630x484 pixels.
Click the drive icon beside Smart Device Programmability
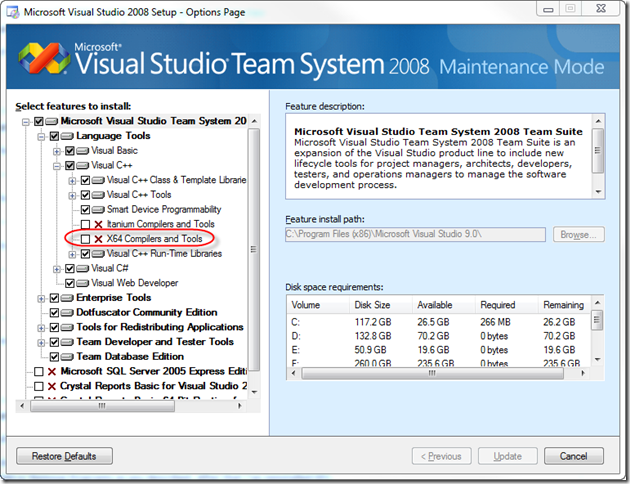point(98,210)
